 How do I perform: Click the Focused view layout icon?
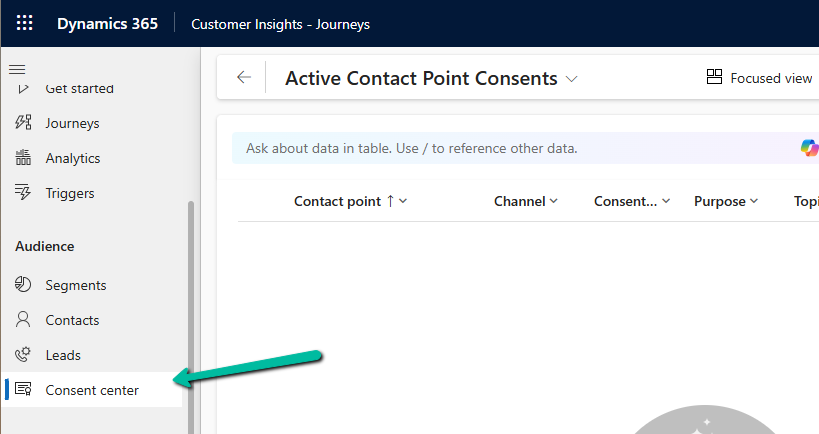(714, 77)
